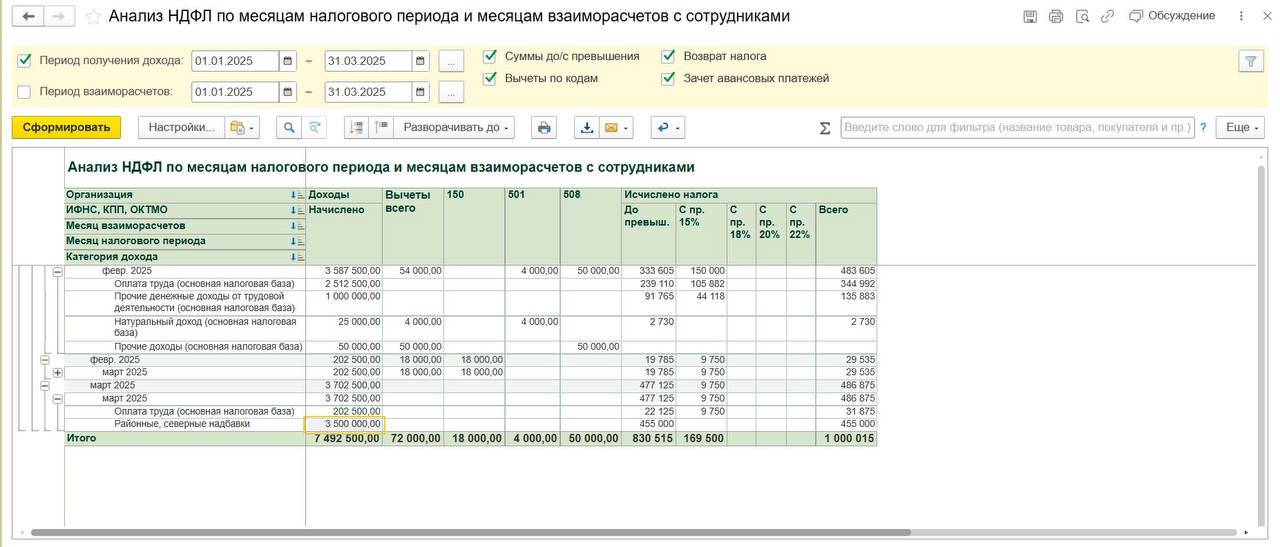The height and width of the screenshot is (547, 1280).
Task: Click the Сформировать button
Action: (66, 127)
